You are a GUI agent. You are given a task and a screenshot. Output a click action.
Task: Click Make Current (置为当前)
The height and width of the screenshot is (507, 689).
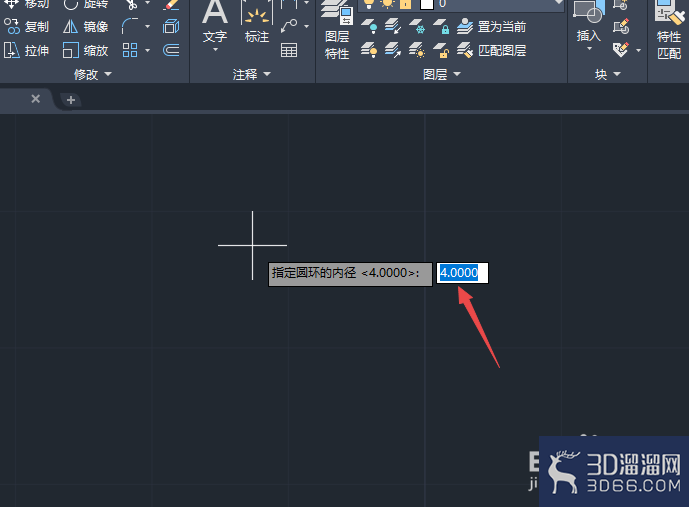491,27
